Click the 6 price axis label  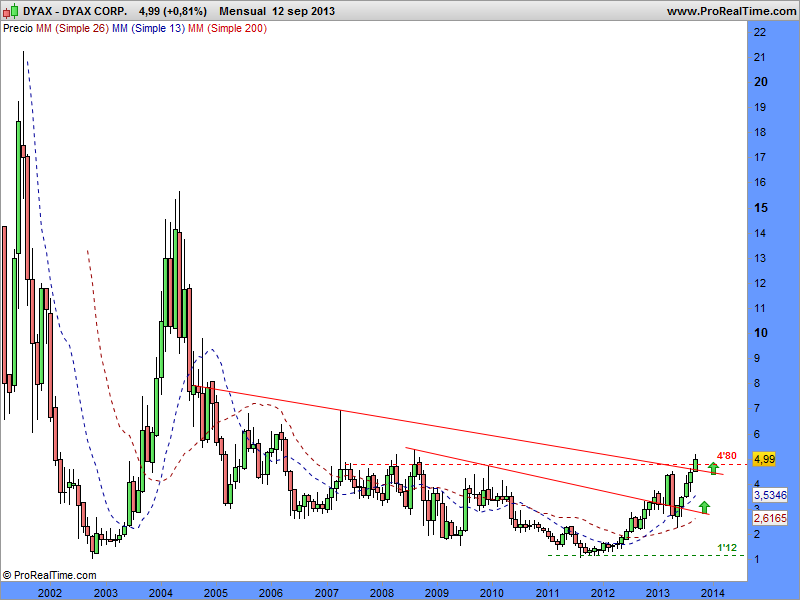757,434
